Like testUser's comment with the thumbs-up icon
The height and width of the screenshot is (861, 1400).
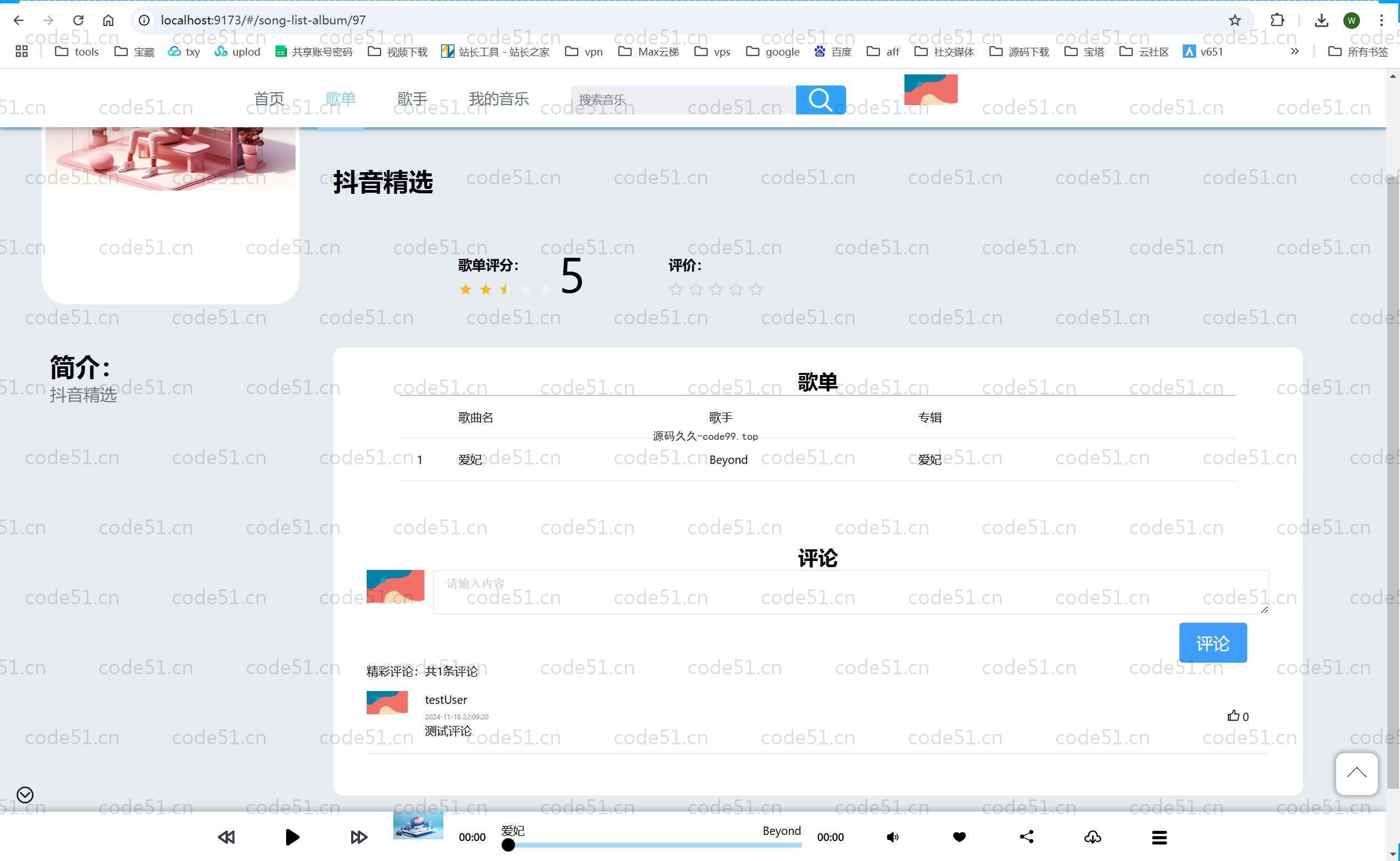1233,715
